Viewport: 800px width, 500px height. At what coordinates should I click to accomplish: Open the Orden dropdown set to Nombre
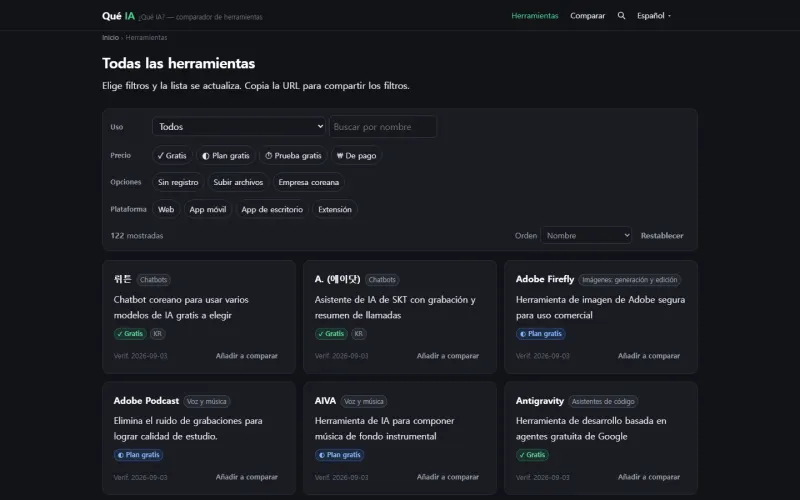586,235
